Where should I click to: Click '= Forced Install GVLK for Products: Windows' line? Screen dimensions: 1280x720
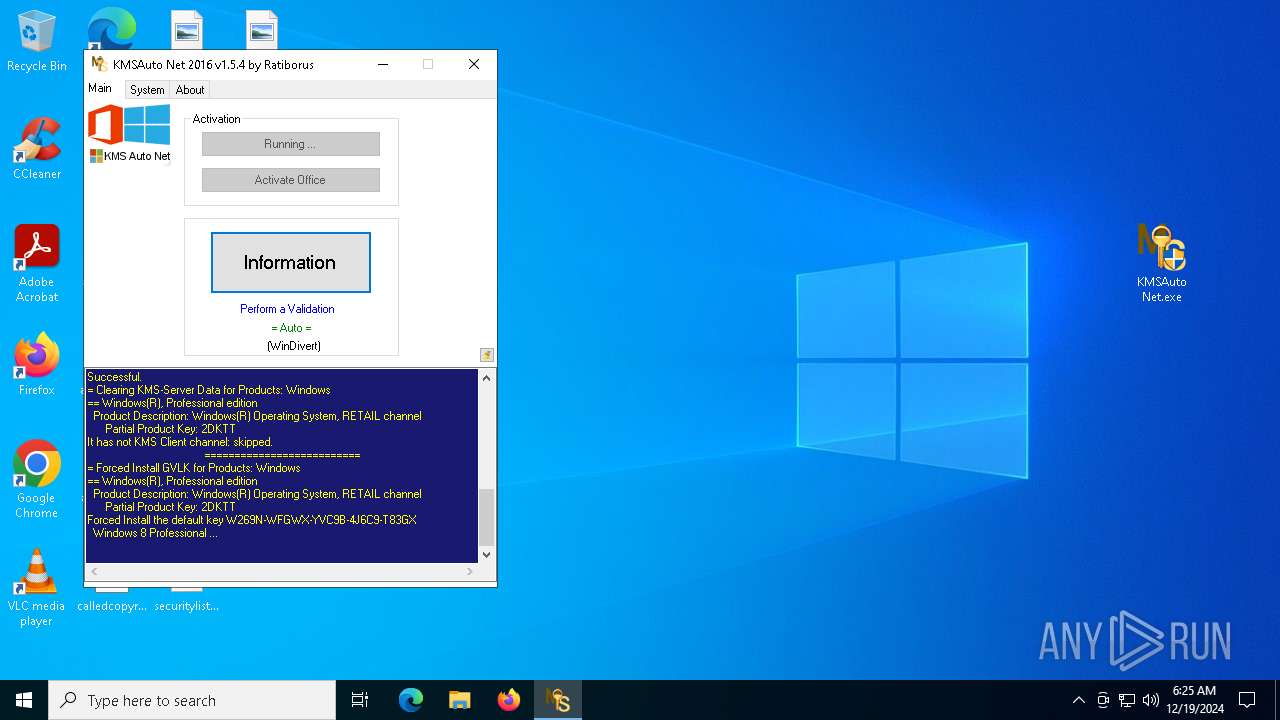pyautogui.click(x=194, y=468)
